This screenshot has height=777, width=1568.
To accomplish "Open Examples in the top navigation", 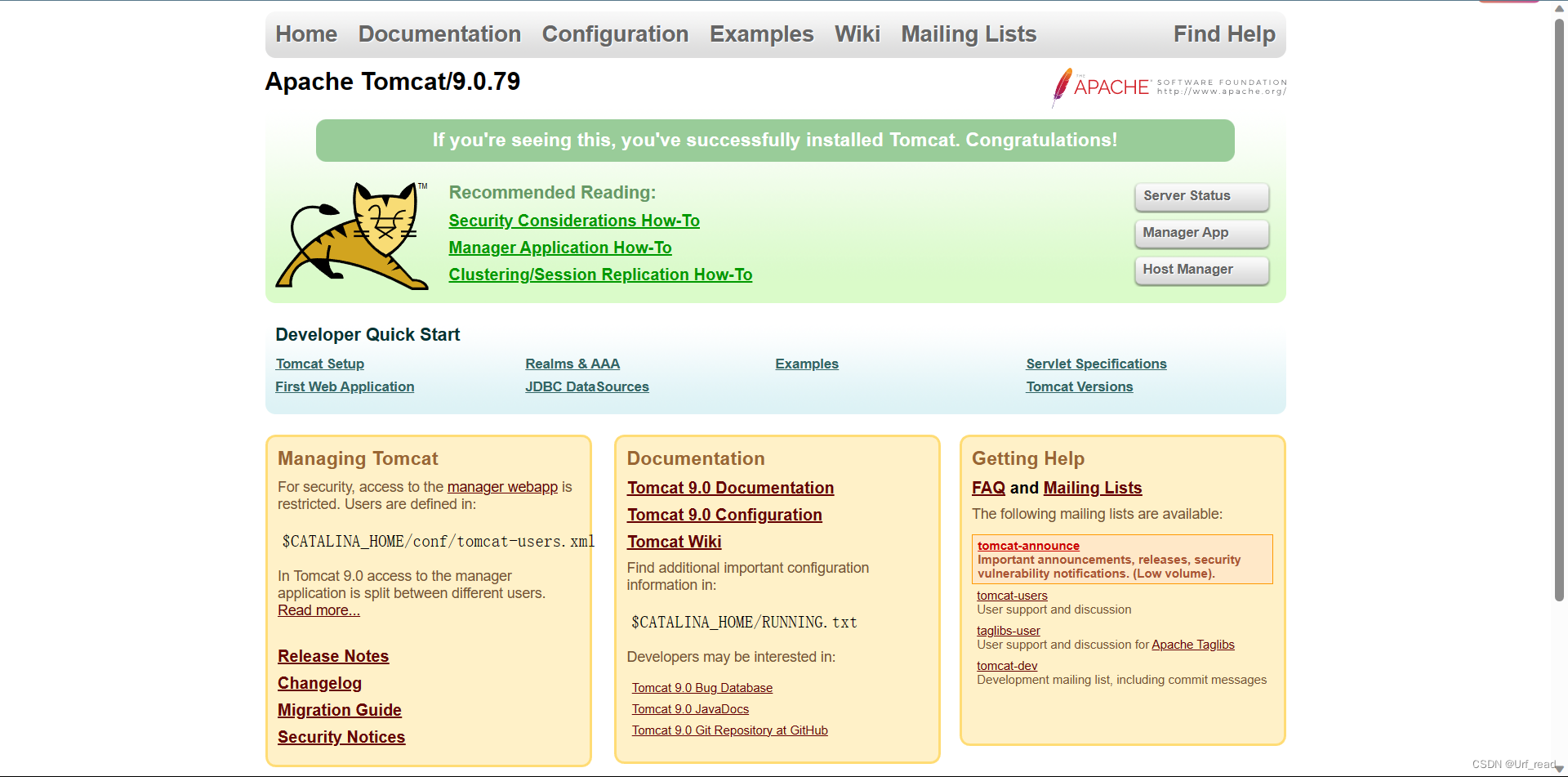I will click(x=761, y=34).
